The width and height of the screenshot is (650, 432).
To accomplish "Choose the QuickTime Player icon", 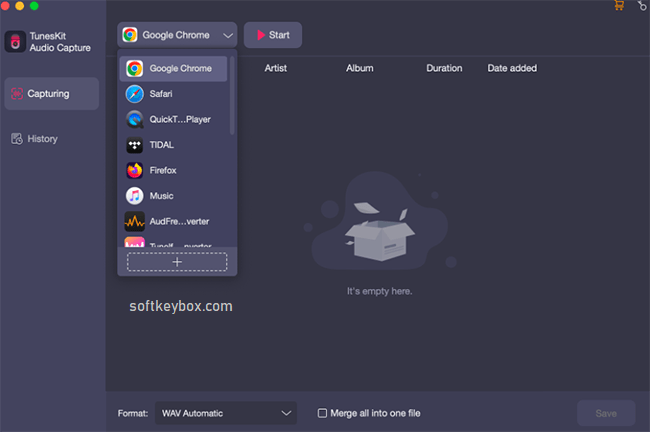I will coord(134,120).
